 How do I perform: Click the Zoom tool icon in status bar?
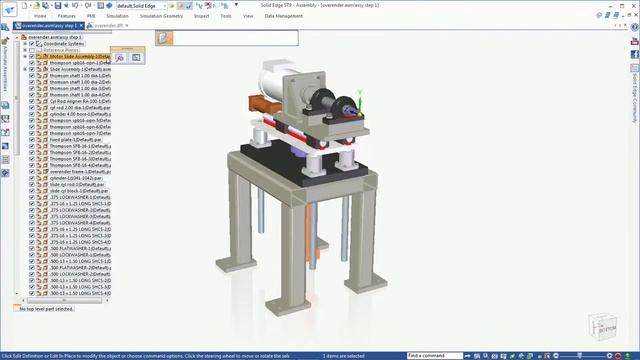click(x=485, y=356)
